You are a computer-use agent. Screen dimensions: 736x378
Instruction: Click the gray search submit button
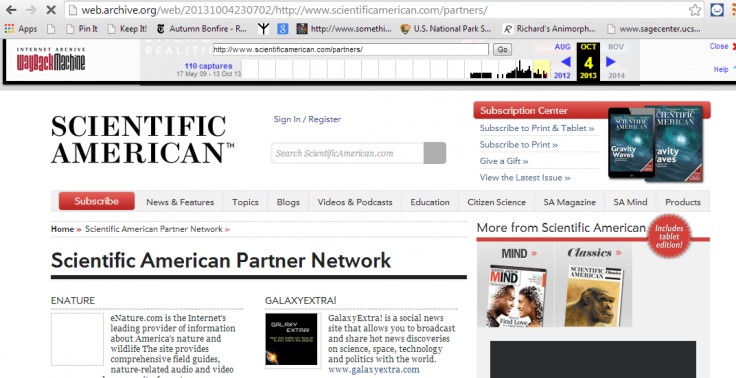click(435, 153)
